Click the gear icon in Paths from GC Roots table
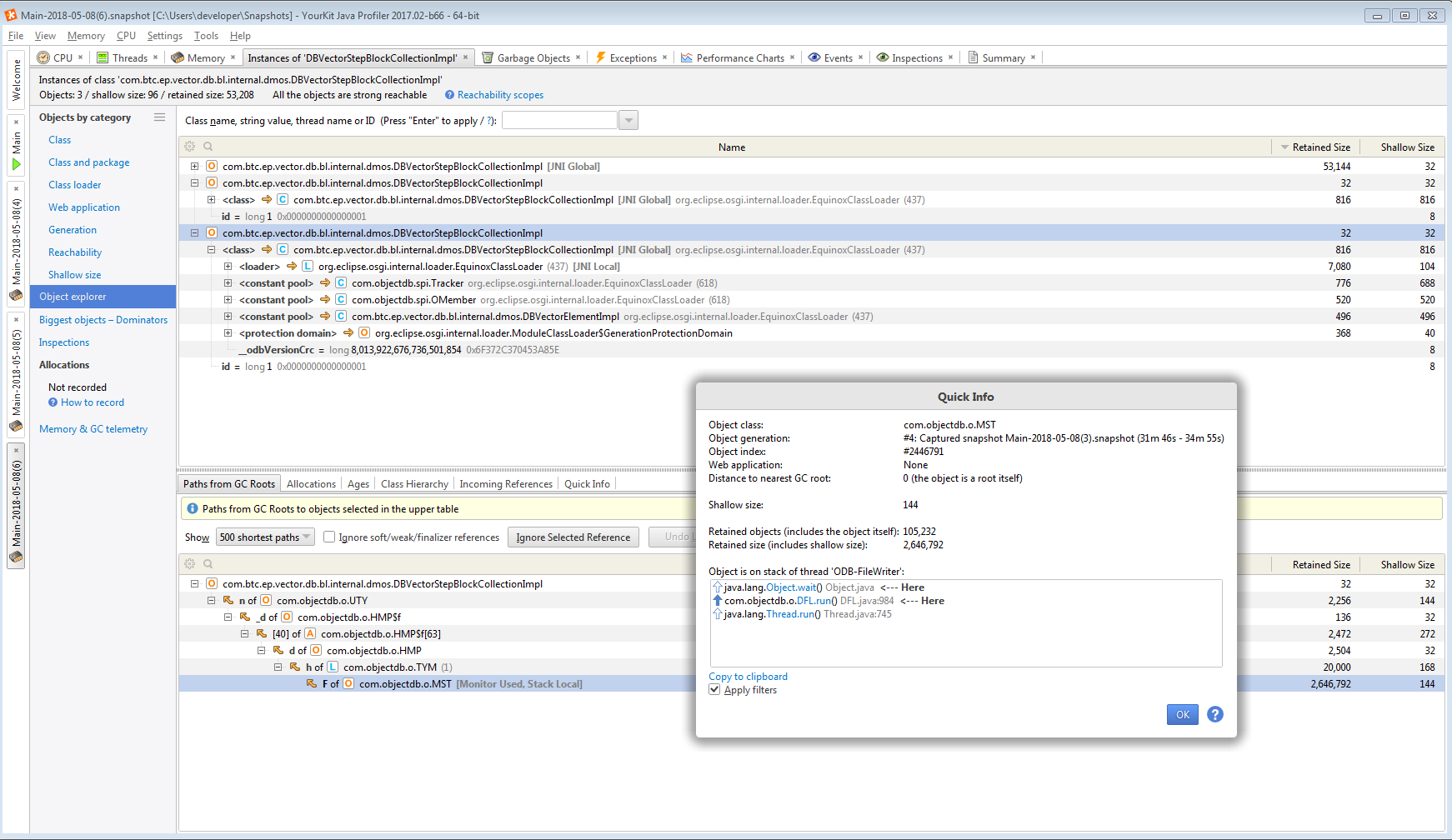The width and height of the screenshot is (1452, 840). click(x=190, y=564)
